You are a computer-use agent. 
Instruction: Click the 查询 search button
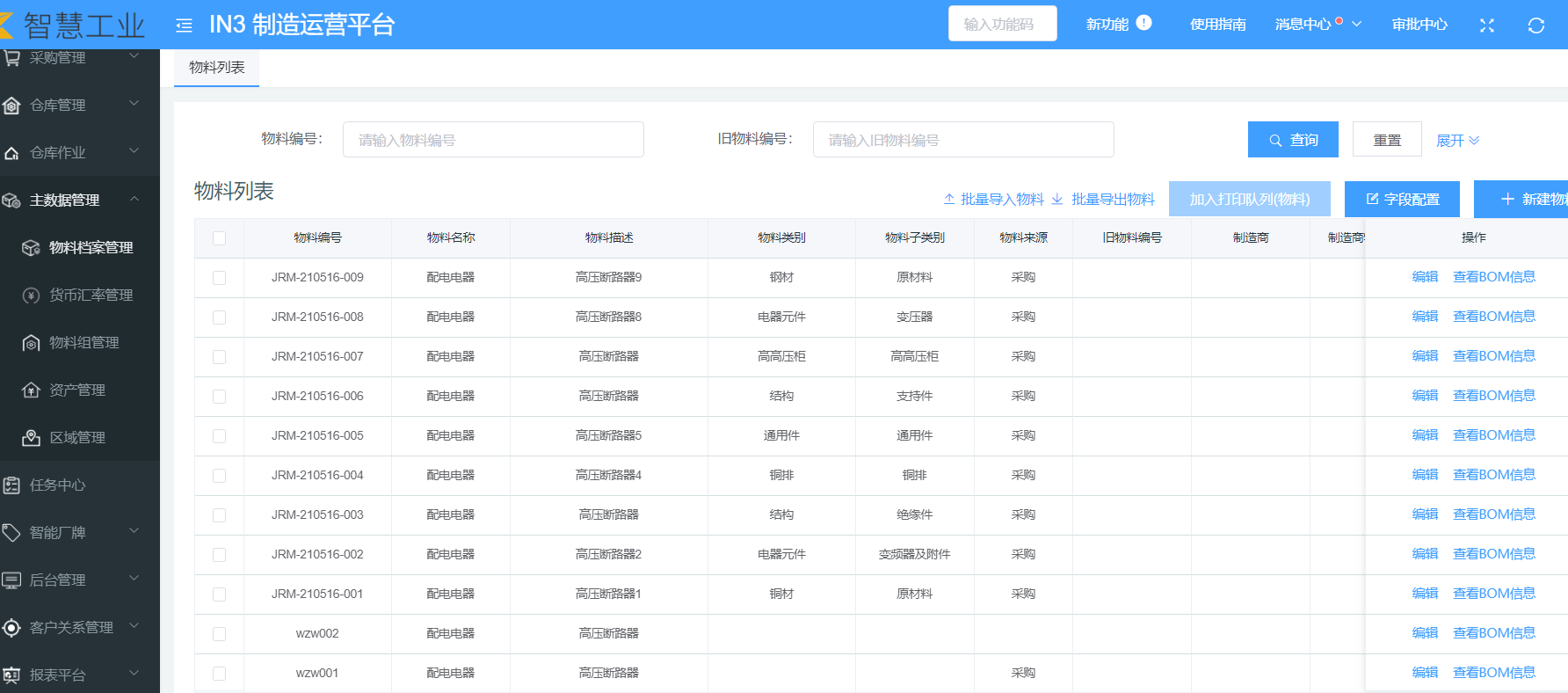click(x=1292, y=140)
